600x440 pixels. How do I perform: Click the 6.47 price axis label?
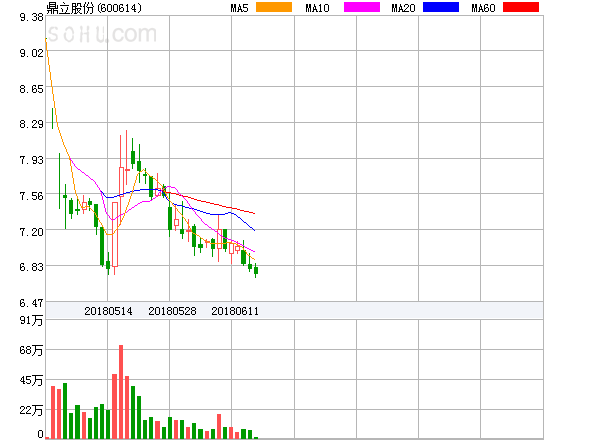tap(31, 303)
